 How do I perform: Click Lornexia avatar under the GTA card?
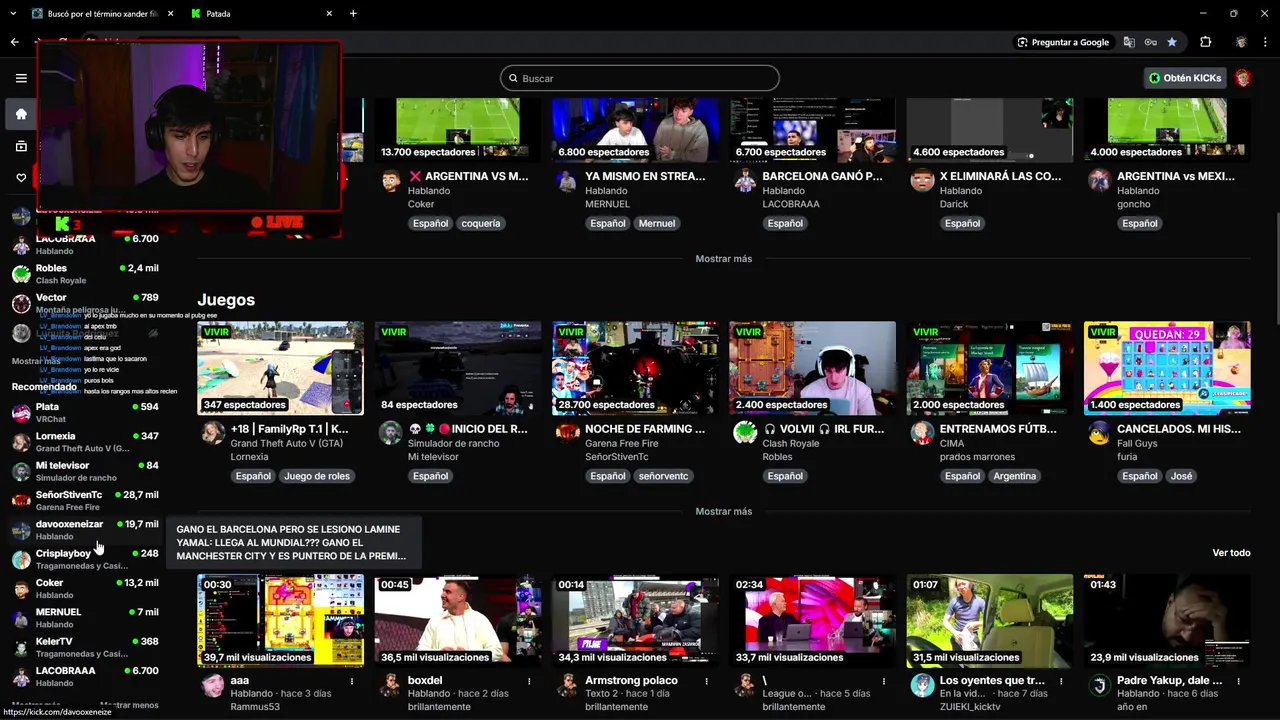[x=212, y=432]
